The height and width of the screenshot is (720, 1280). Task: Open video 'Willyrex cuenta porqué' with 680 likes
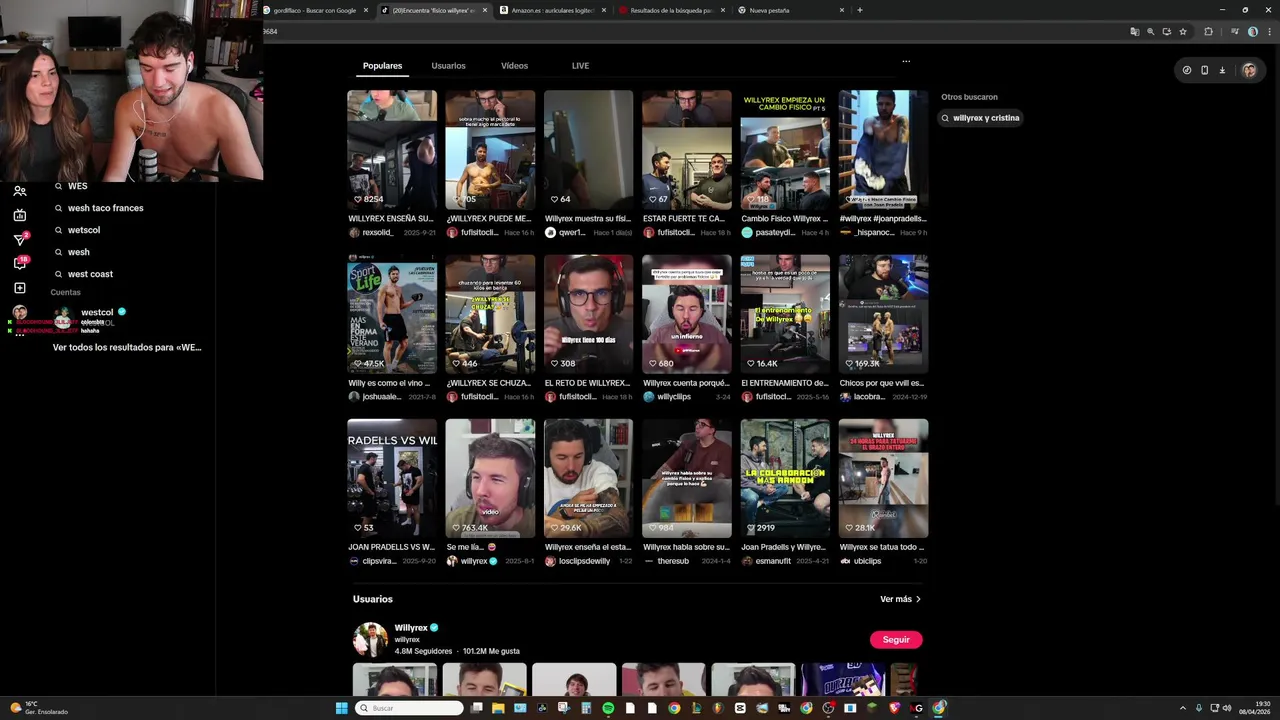(687, 314)
